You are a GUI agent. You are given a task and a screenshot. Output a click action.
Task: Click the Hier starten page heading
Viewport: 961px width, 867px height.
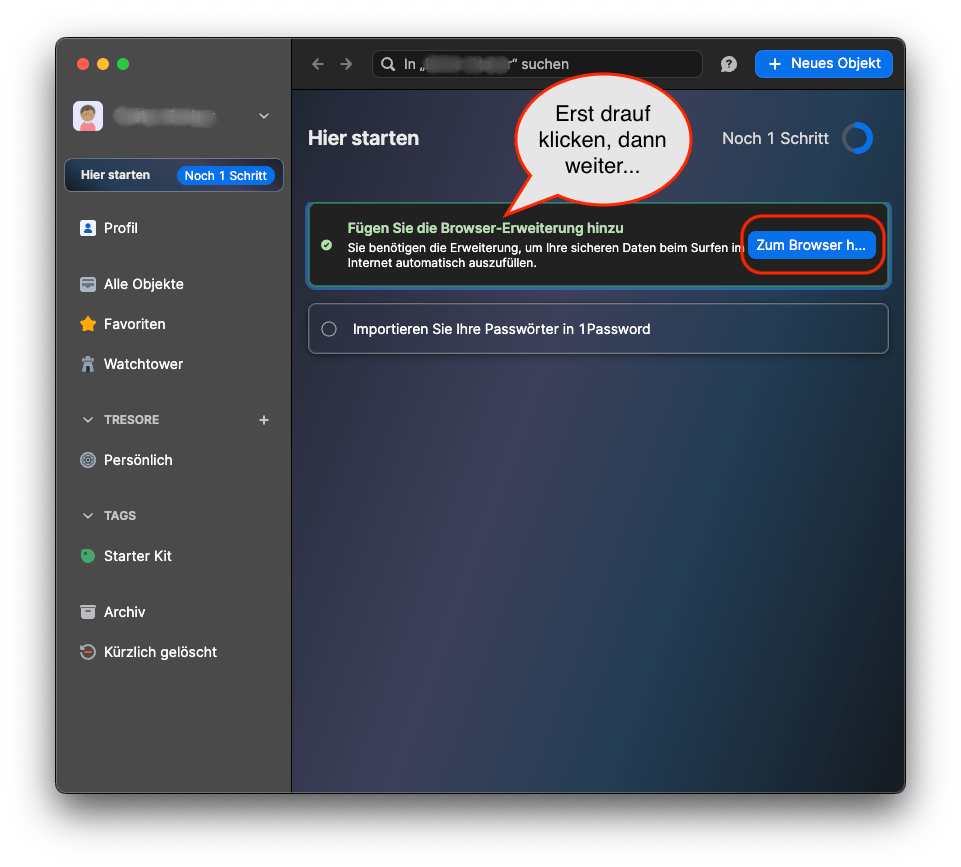click(363, 138)
